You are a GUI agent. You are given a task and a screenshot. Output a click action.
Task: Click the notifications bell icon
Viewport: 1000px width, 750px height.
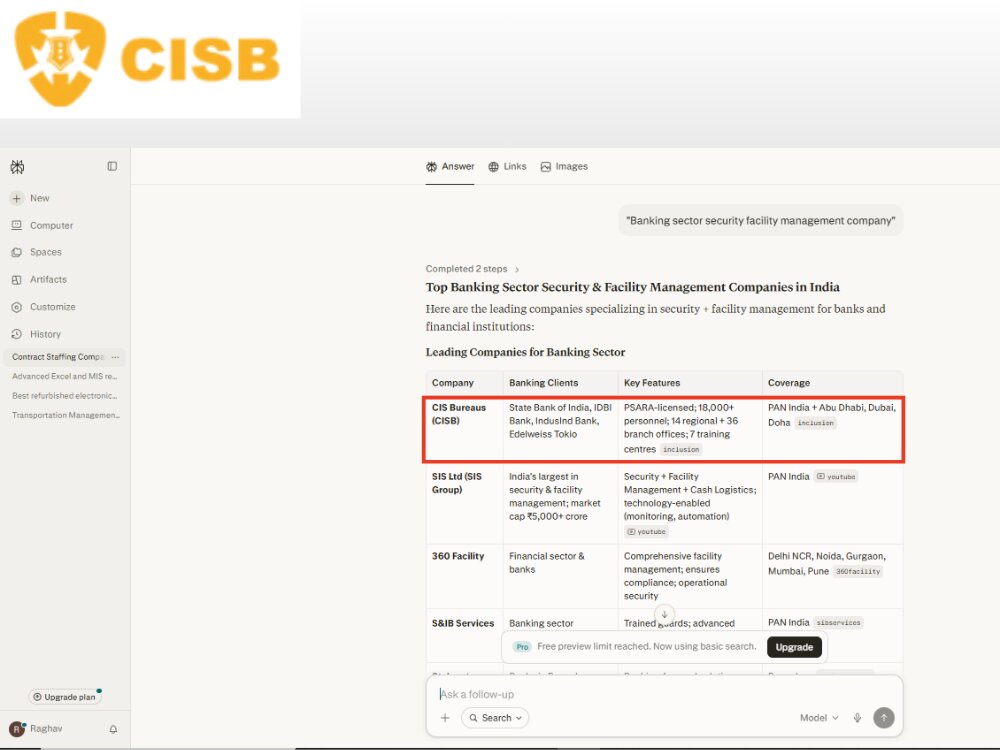(x=113, y=729)
